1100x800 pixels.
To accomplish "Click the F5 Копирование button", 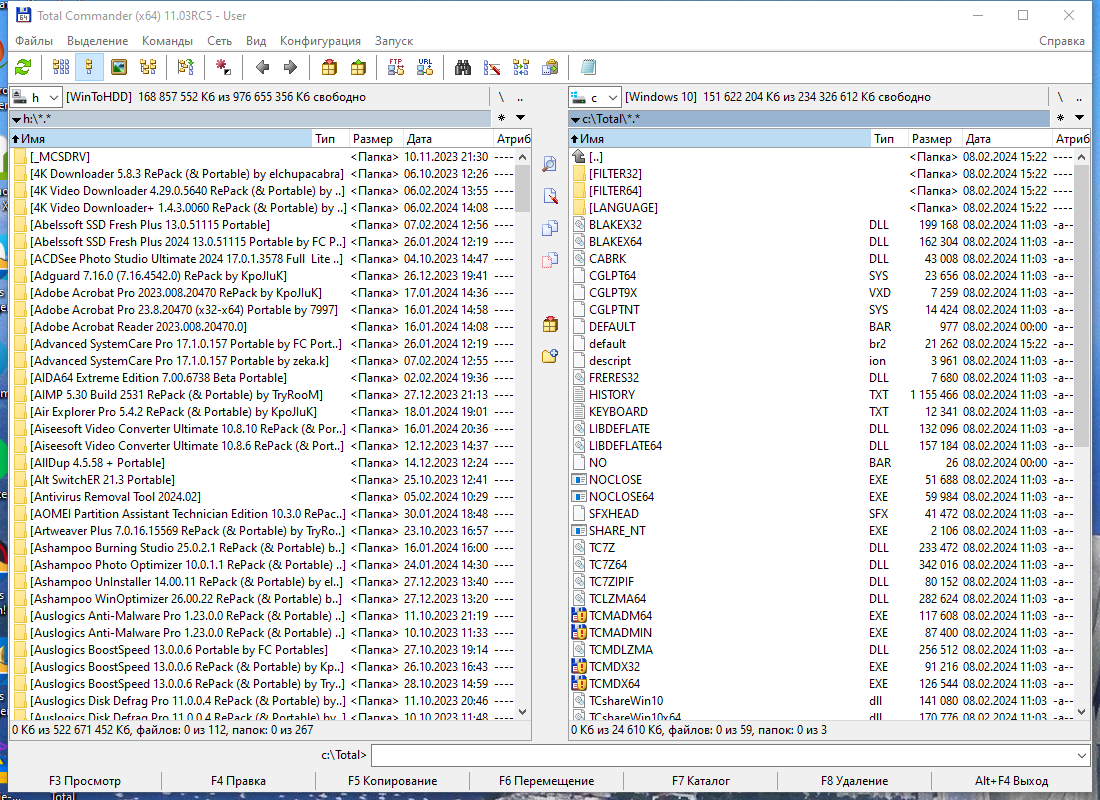I will pos(392,780).
